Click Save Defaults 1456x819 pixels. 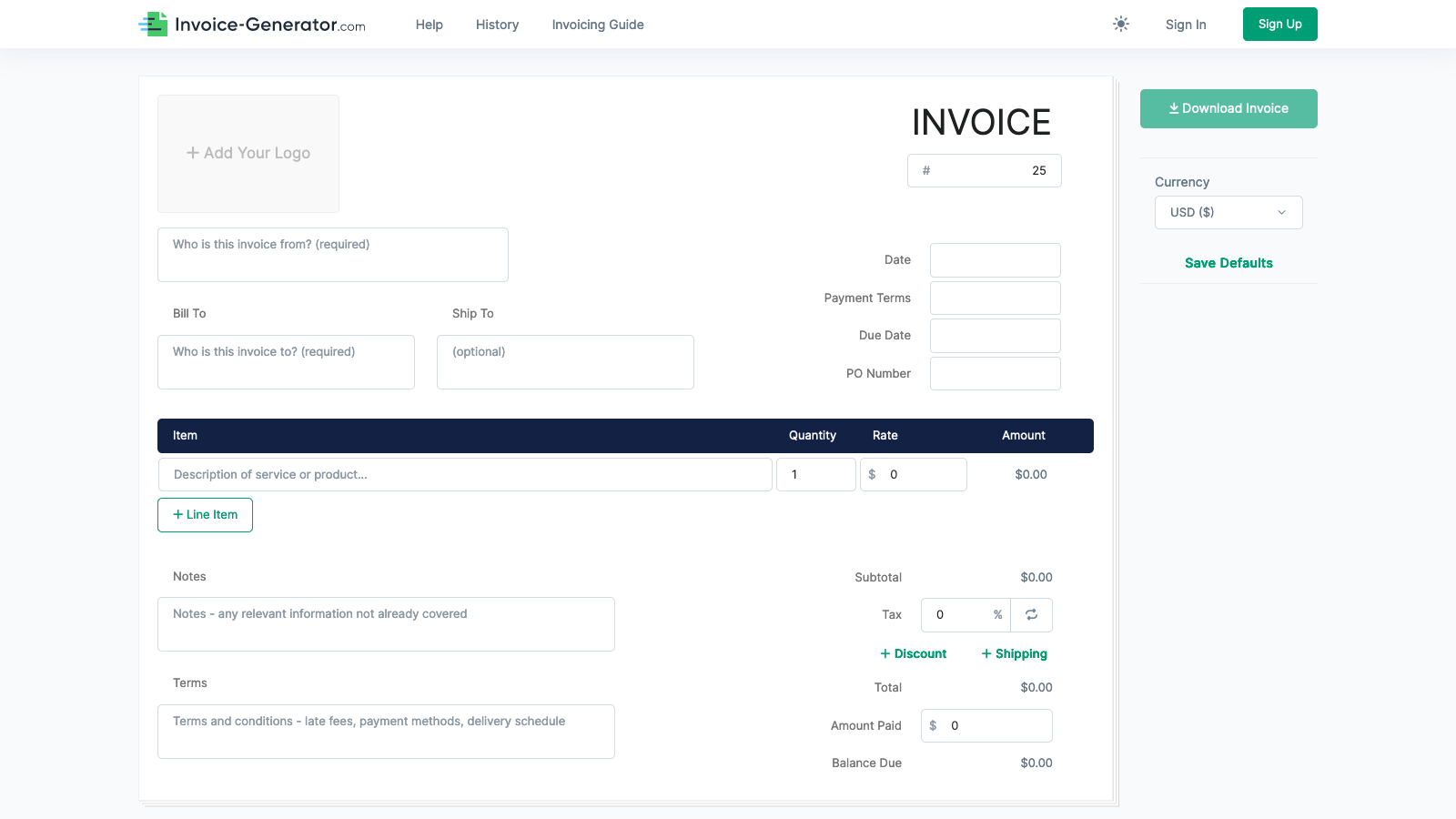click(1228, 263)
